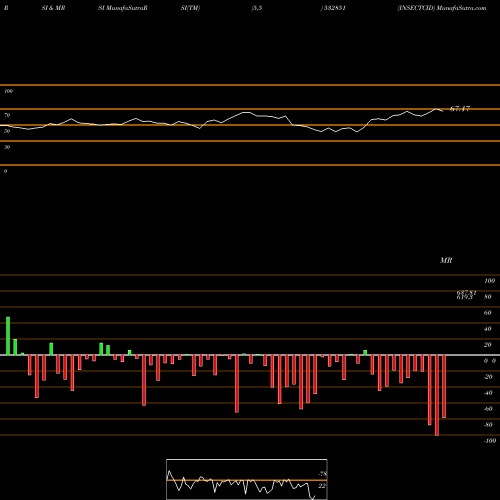Click the MR axis label 20

[x=488, y=345]
